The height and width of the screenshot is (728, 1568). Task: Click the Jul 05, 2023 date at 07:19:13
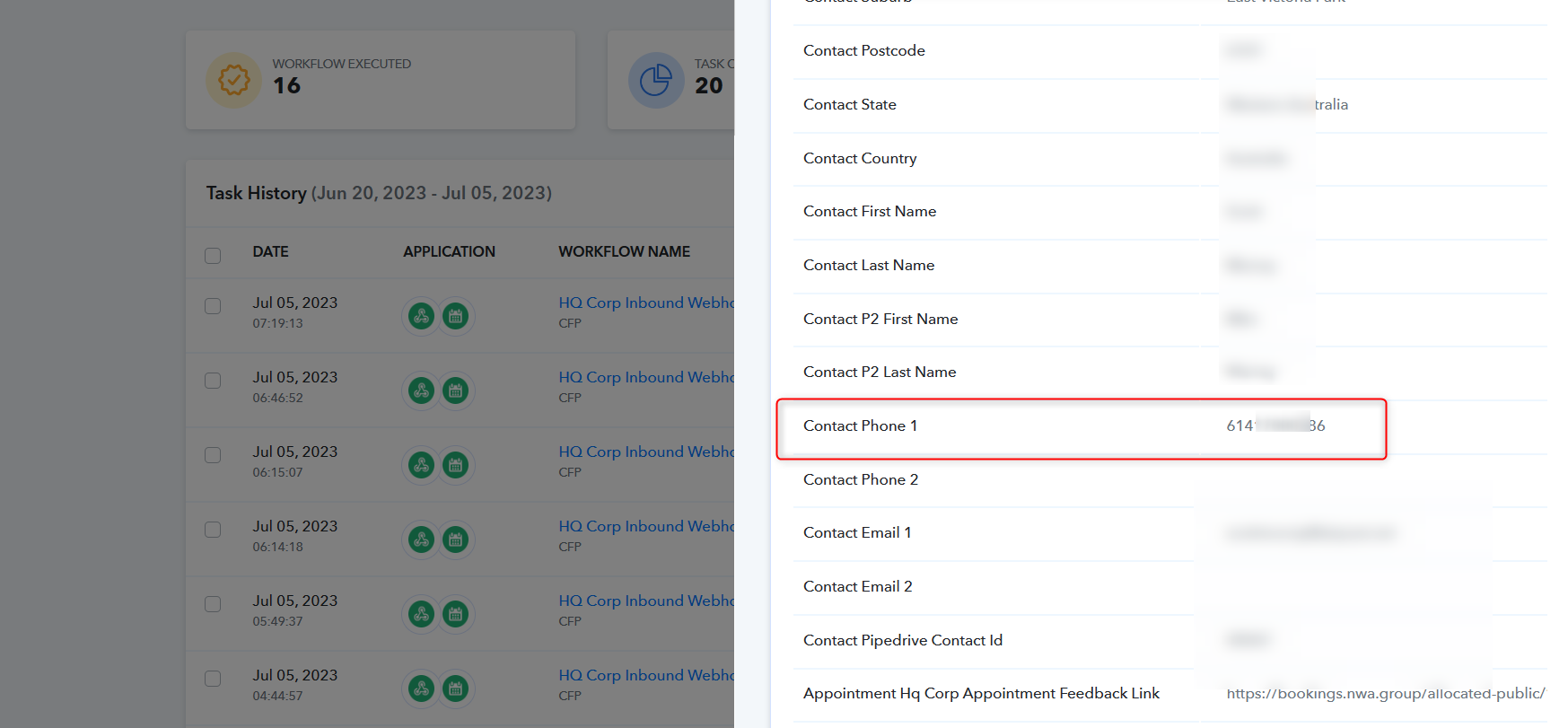pyautogui.click(x=295, y=303)
